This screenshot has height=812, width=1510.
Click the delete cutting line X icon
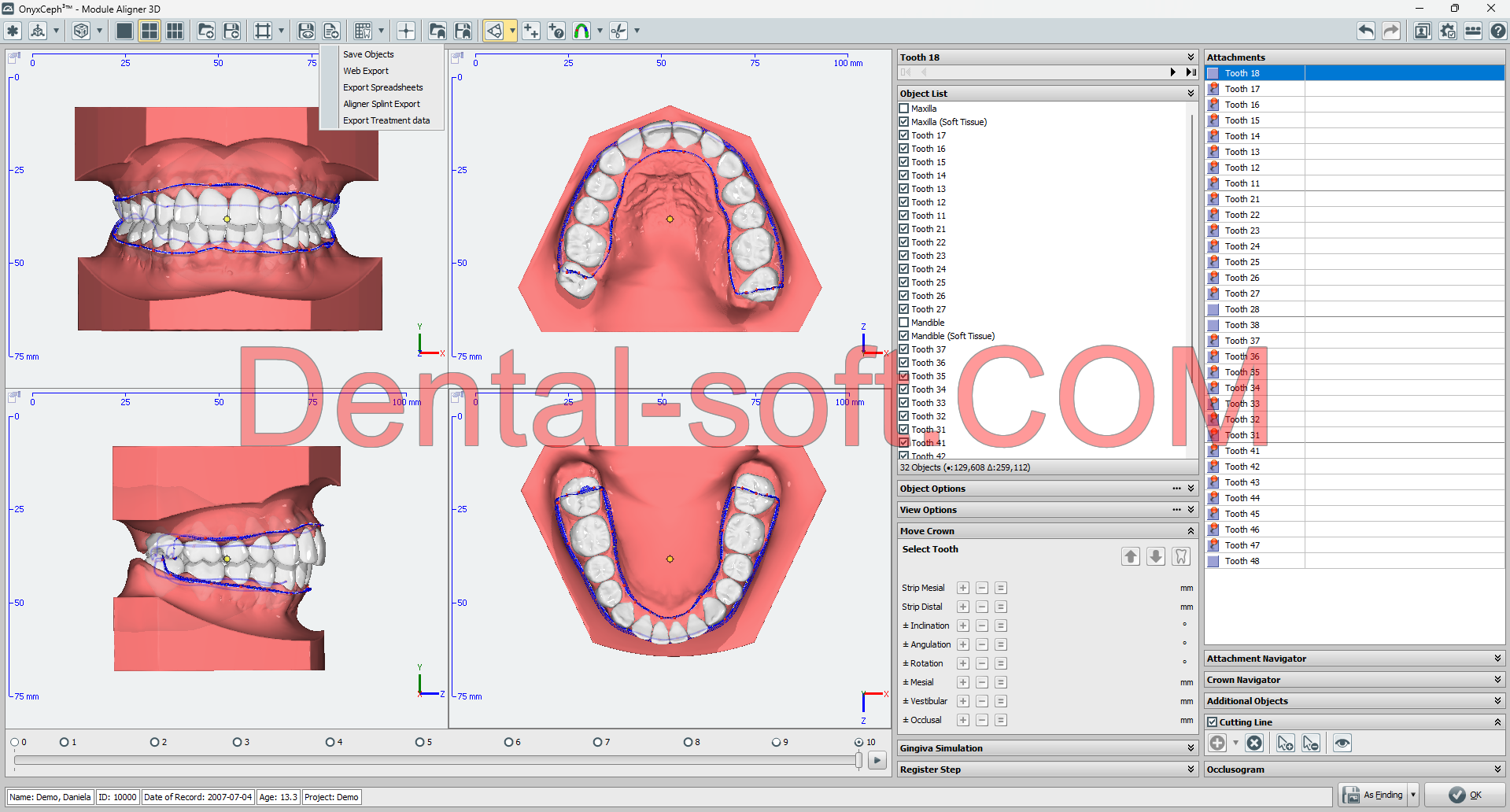point(1254,743)
